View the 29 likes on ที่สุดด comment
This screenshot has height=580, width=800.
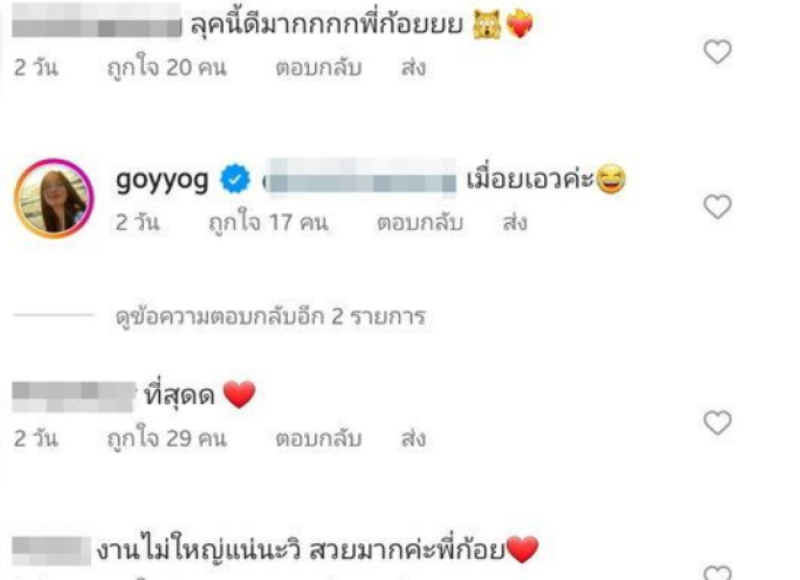[166, 439]
